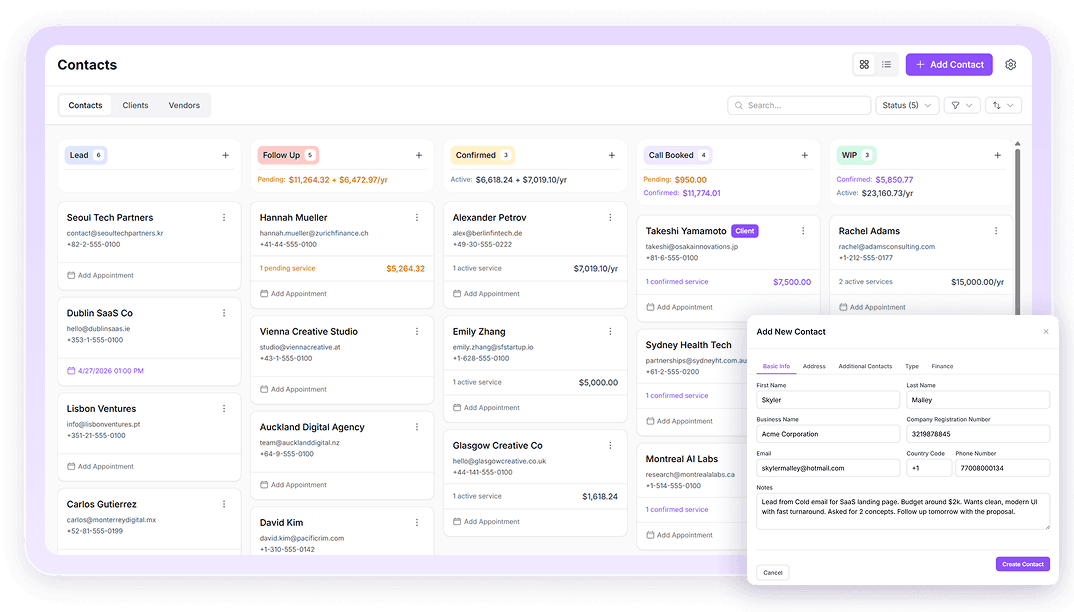Image resolution: width=1074 pixels, height=612 pixels.
Task: Add appointment for Takeshi Yamamoto
Action: point(679,307)
